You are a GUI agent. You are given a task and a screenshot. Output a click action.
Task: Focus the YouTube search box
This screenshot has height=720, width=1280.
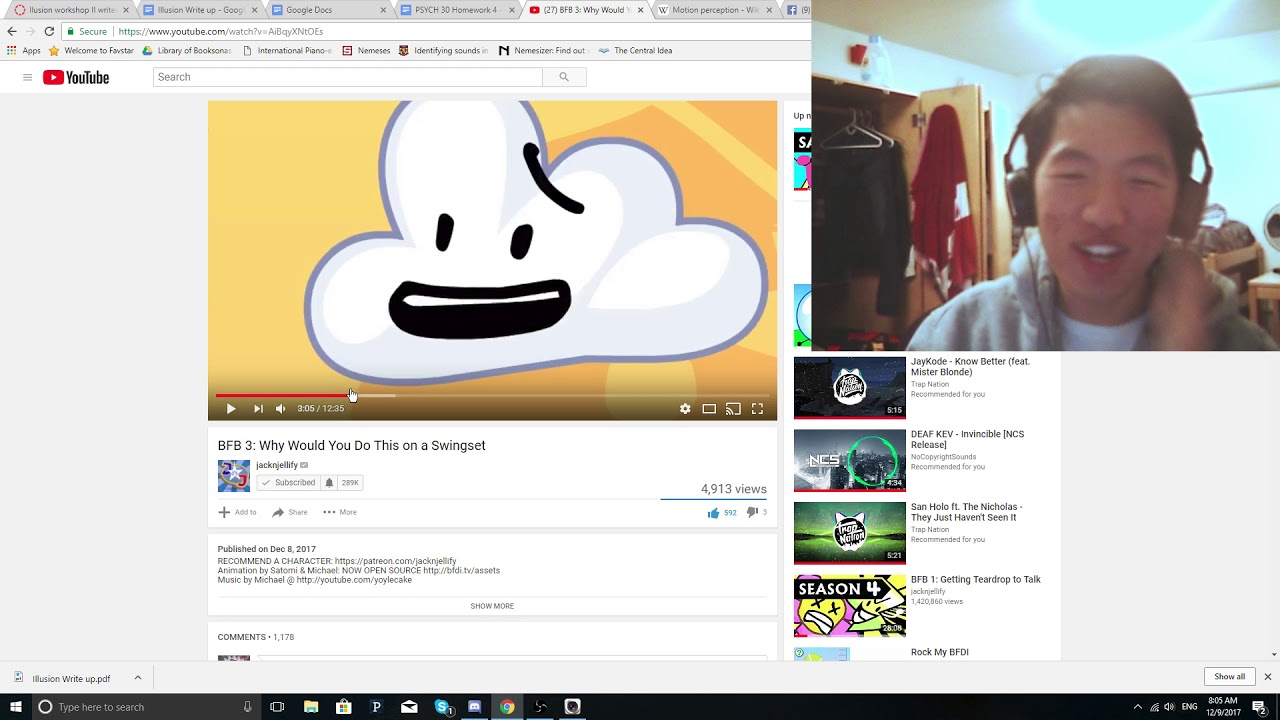pos(347,77)
